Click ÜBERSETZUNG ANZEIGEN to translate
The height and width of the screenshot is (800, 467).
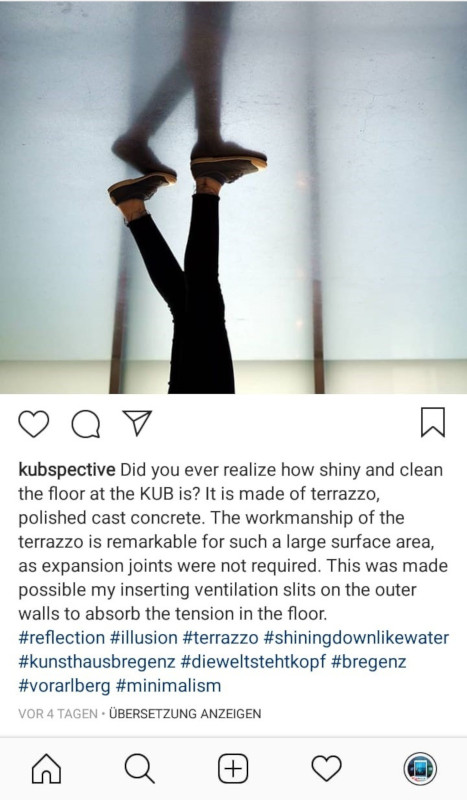click(x=185, y=713)
